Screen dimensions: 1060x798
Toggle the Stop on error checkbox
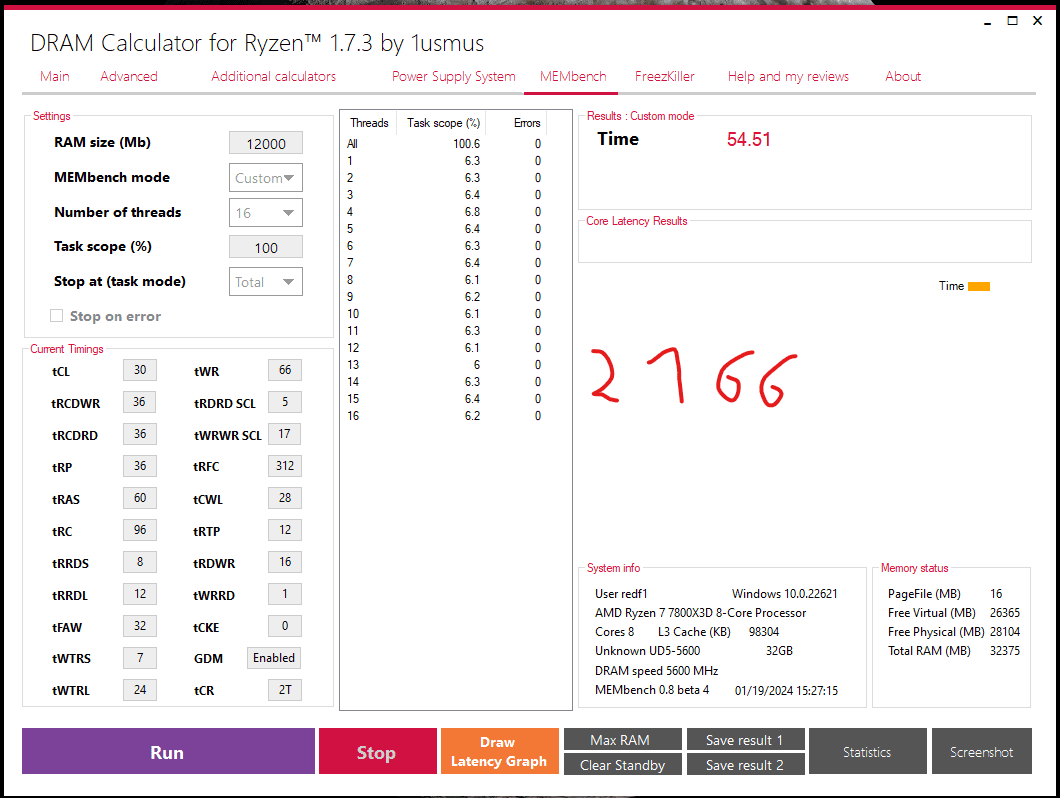coord(57,316)
